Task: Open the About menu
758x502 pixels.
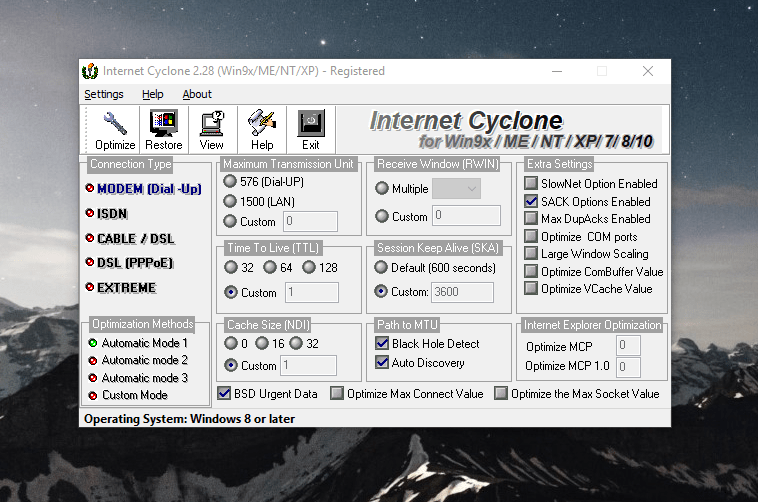Action: pyautogui.click(x=197, y=94)
